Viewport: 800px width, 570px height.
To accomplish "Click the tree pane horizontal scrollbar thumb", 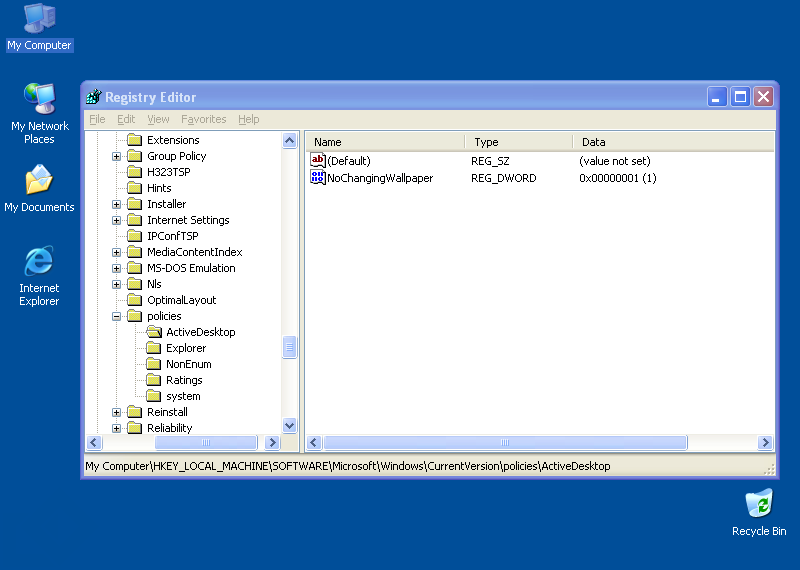I will [206, 442].
